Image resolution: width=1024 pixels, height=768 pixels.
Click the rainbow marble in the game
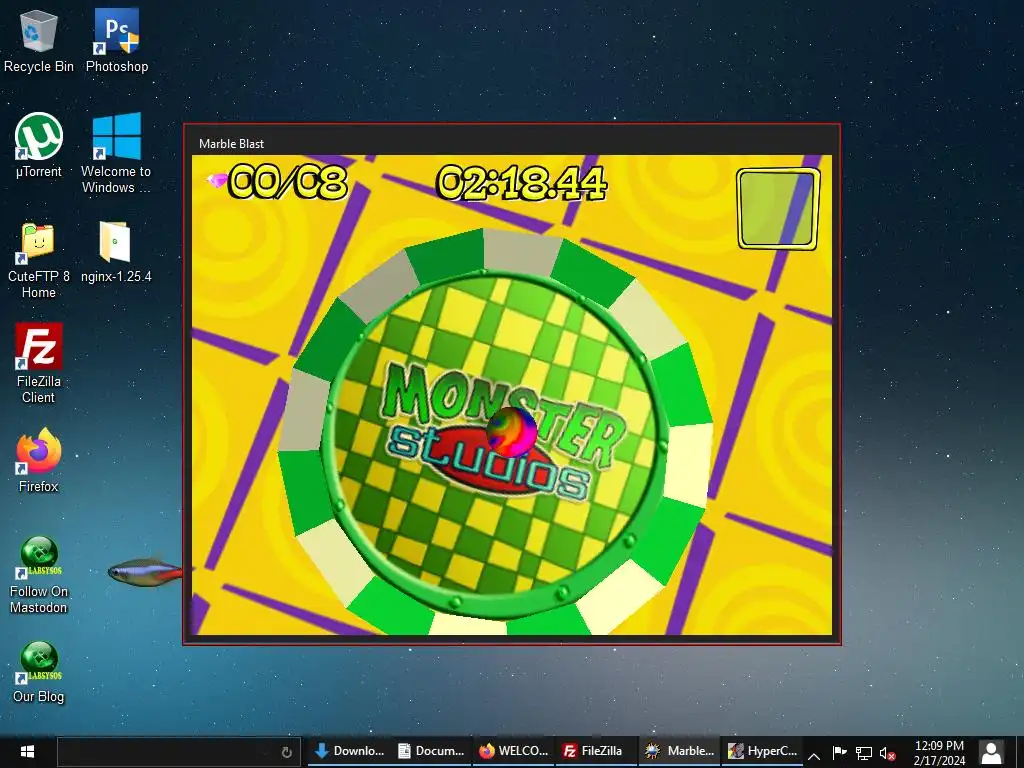511,431
